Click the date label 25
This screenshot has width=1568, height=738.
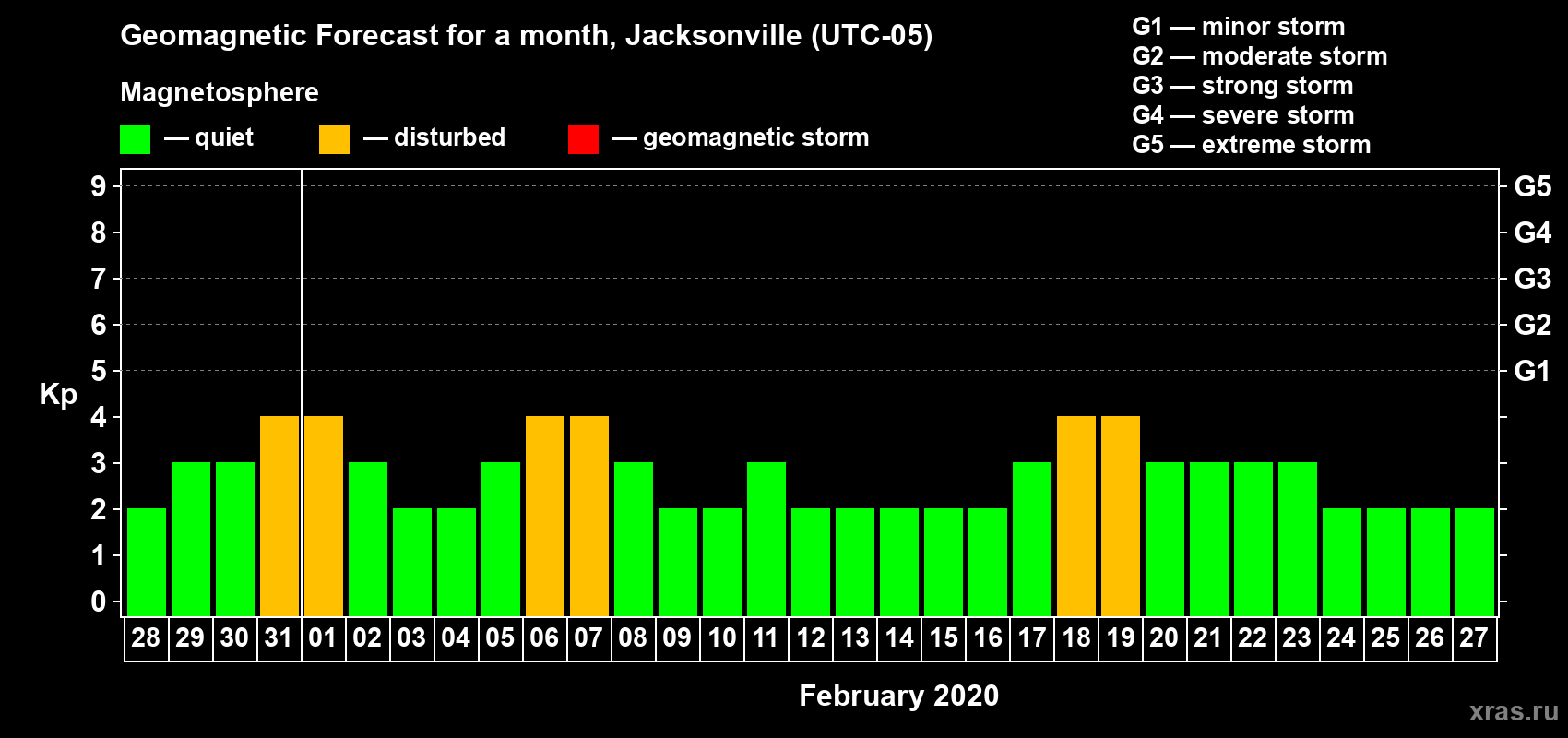(x=1385, y=637)
